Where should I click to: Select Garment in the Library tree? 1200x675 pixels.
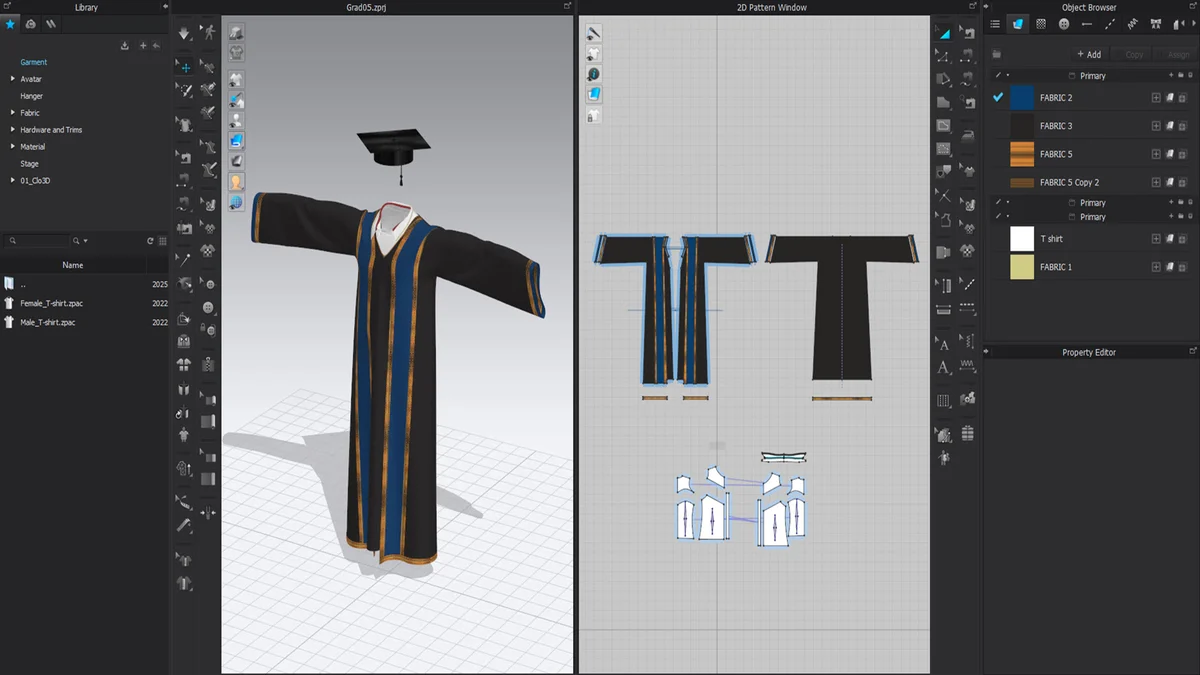click(34, 62)
